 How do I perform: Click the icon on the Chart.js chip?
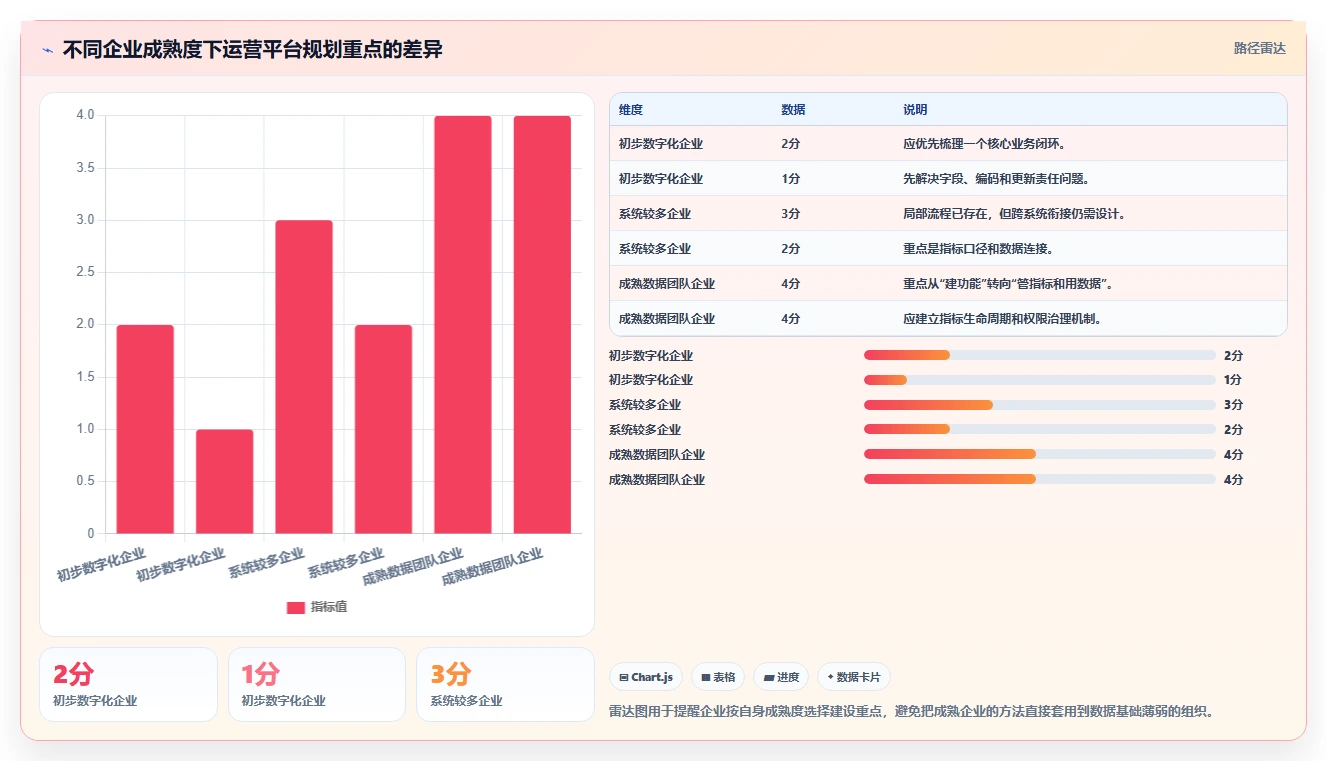click(624, 677)
